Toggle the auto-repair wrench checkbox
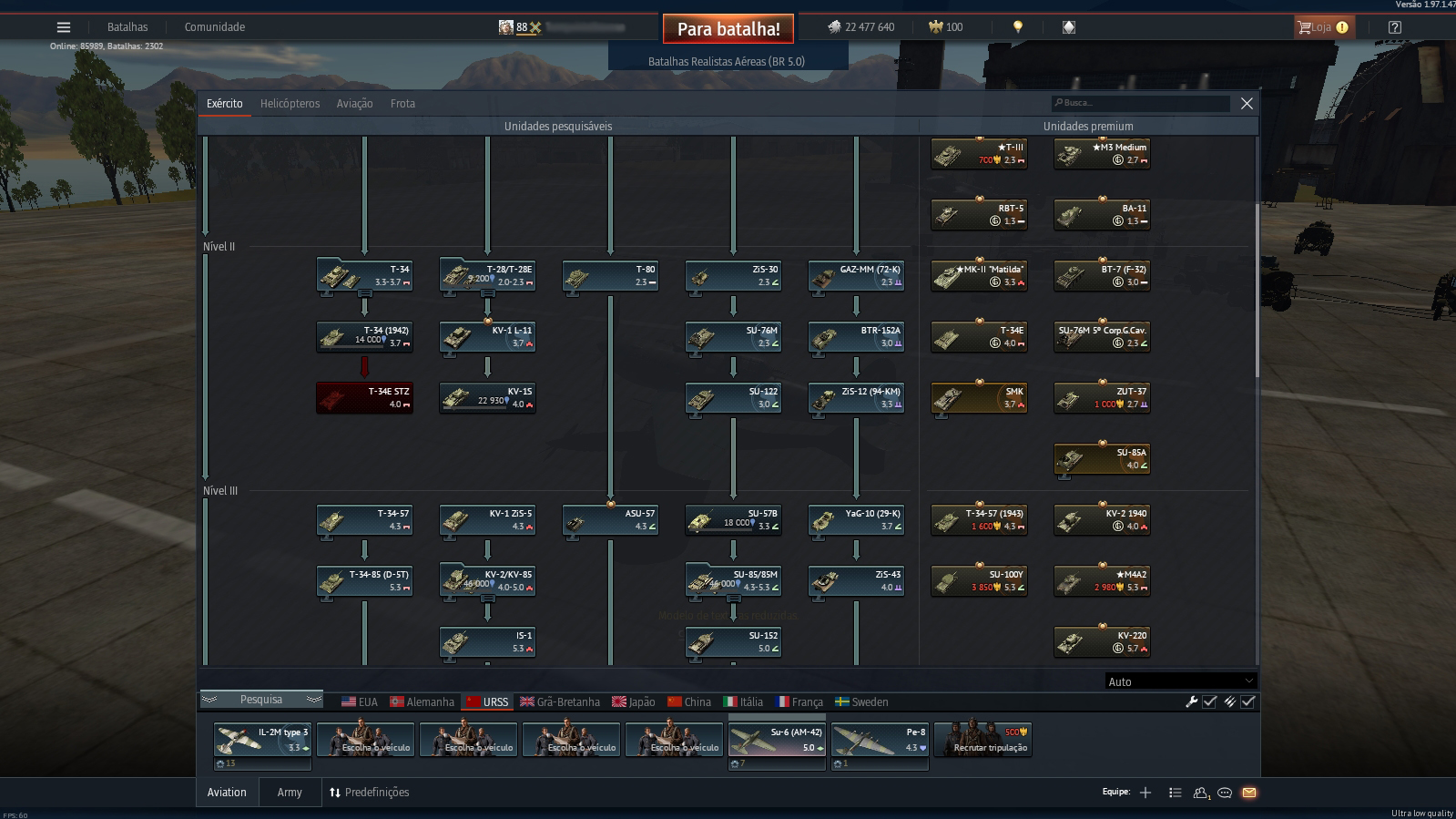The width and height of the screenshot is (1456, 819). [x=1209, y=701]
